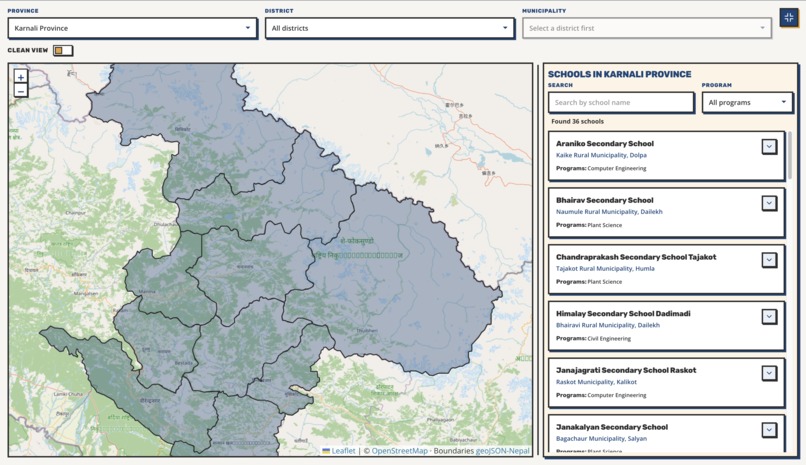Image resolution: width=806 pixels, height=465 pixels.
Task: Open the Program filter dropdown
Action: pos(747,102)
